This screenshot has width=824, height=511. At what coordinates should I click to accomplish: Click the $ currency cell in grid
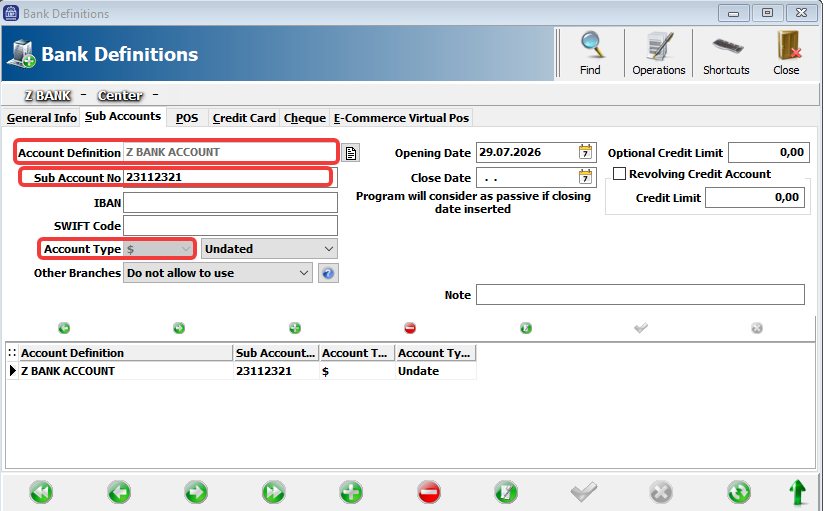point(357,371)
